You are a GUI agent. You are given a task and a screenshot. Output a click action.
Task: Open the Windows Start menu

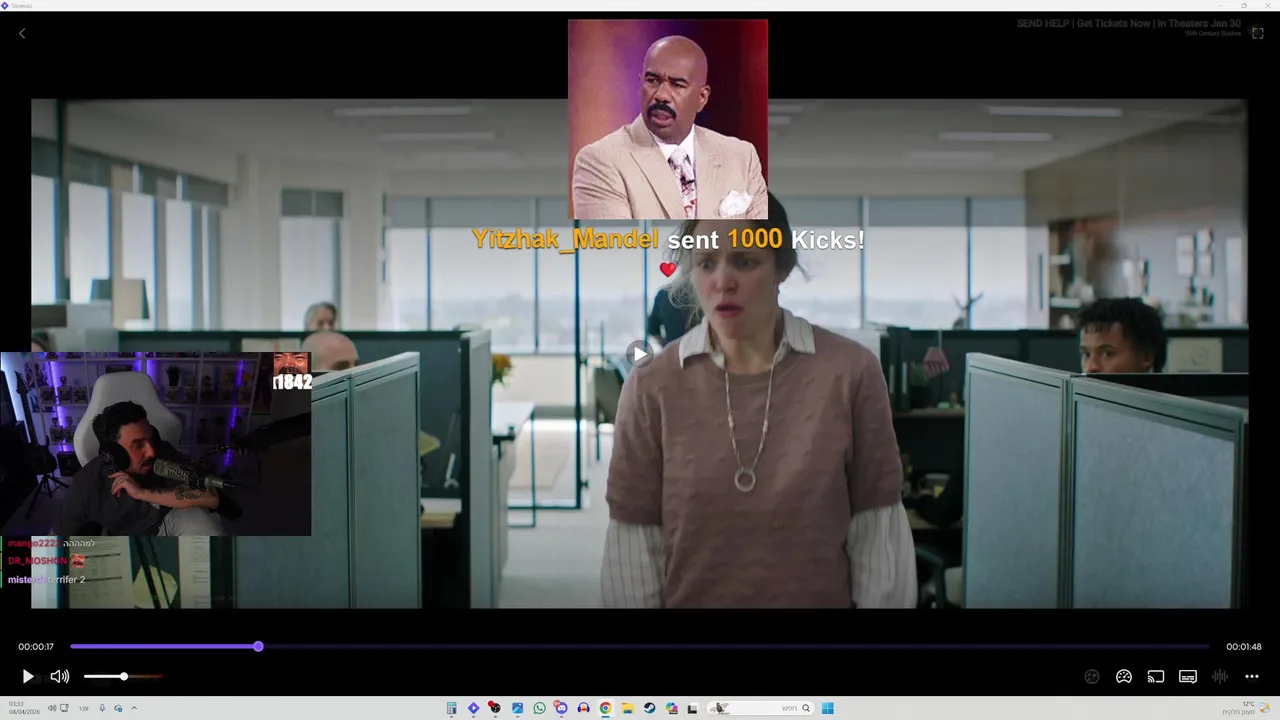828,708
